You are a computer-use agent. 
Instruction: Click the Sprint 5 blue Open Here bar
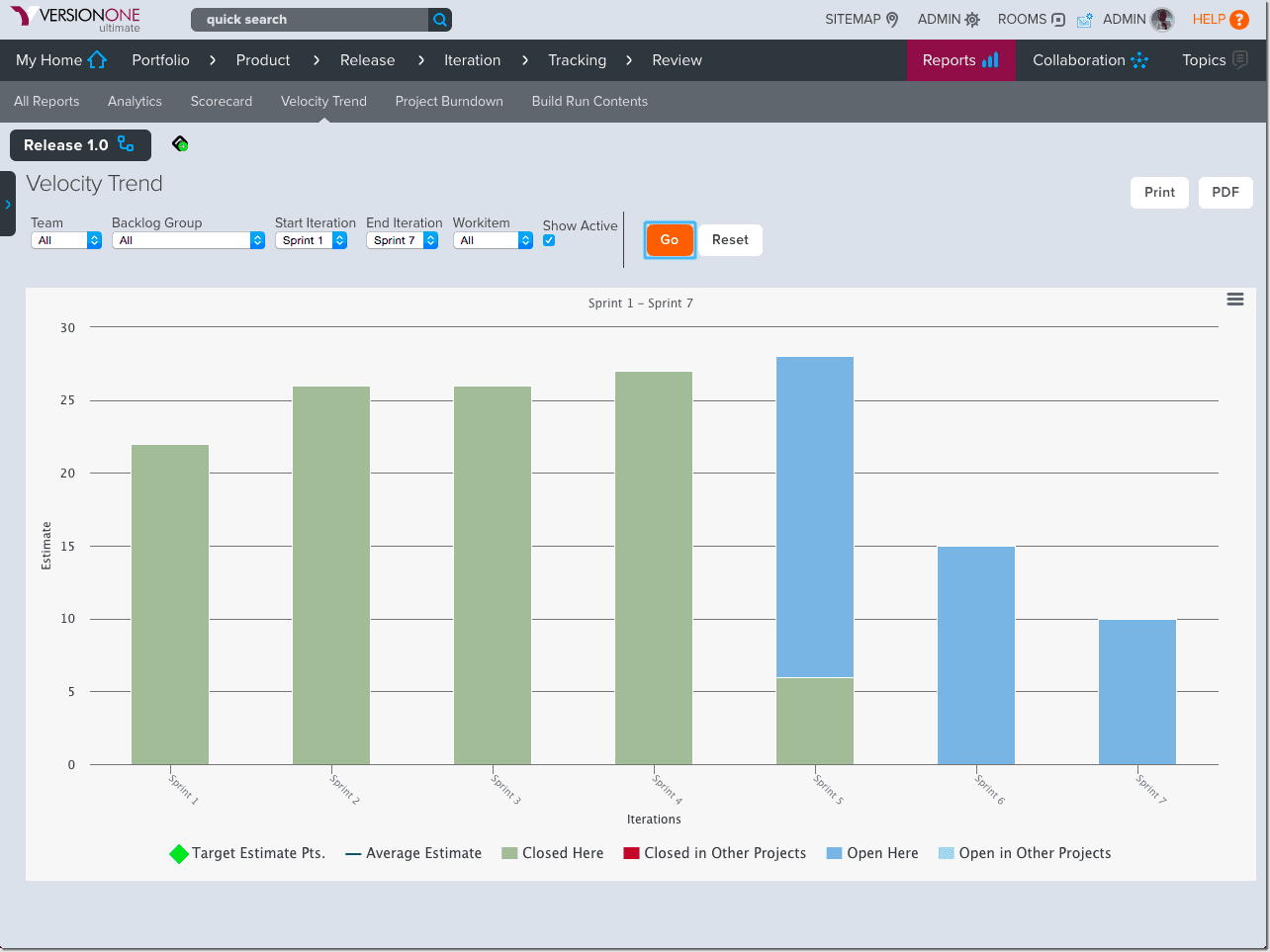pyautogui.click(x=815, y=516)
